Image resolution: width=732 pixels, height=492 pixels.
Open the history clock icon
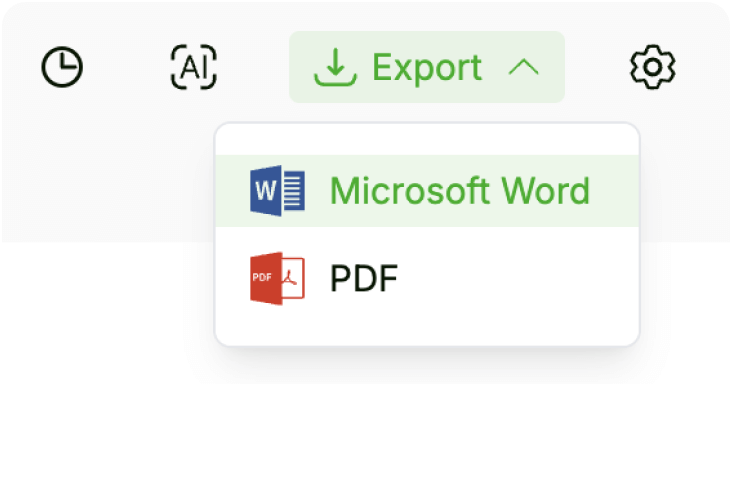pyautogui.click(x=62, y=67)
